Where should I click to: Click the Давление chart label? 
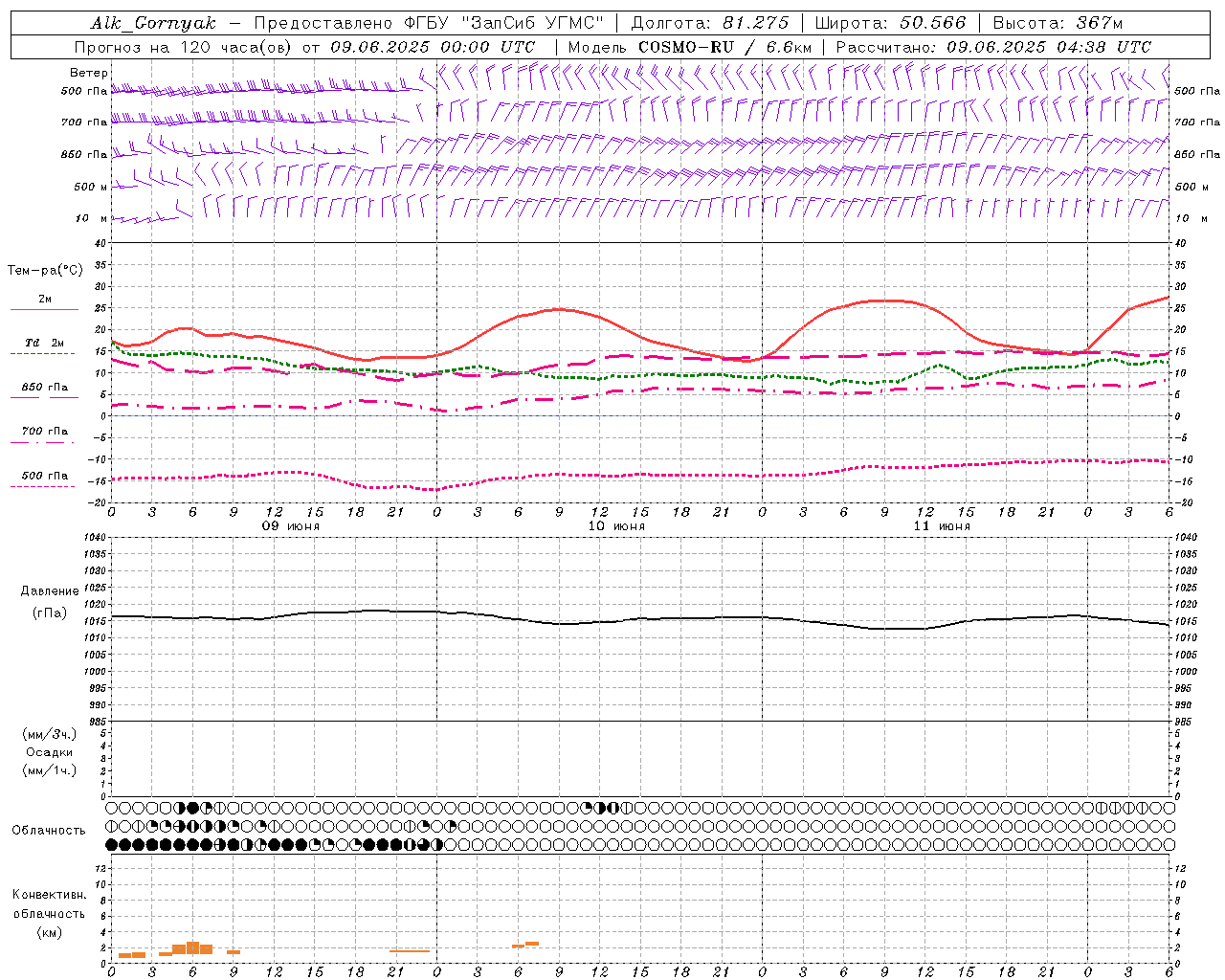click(x=50, y=591)
